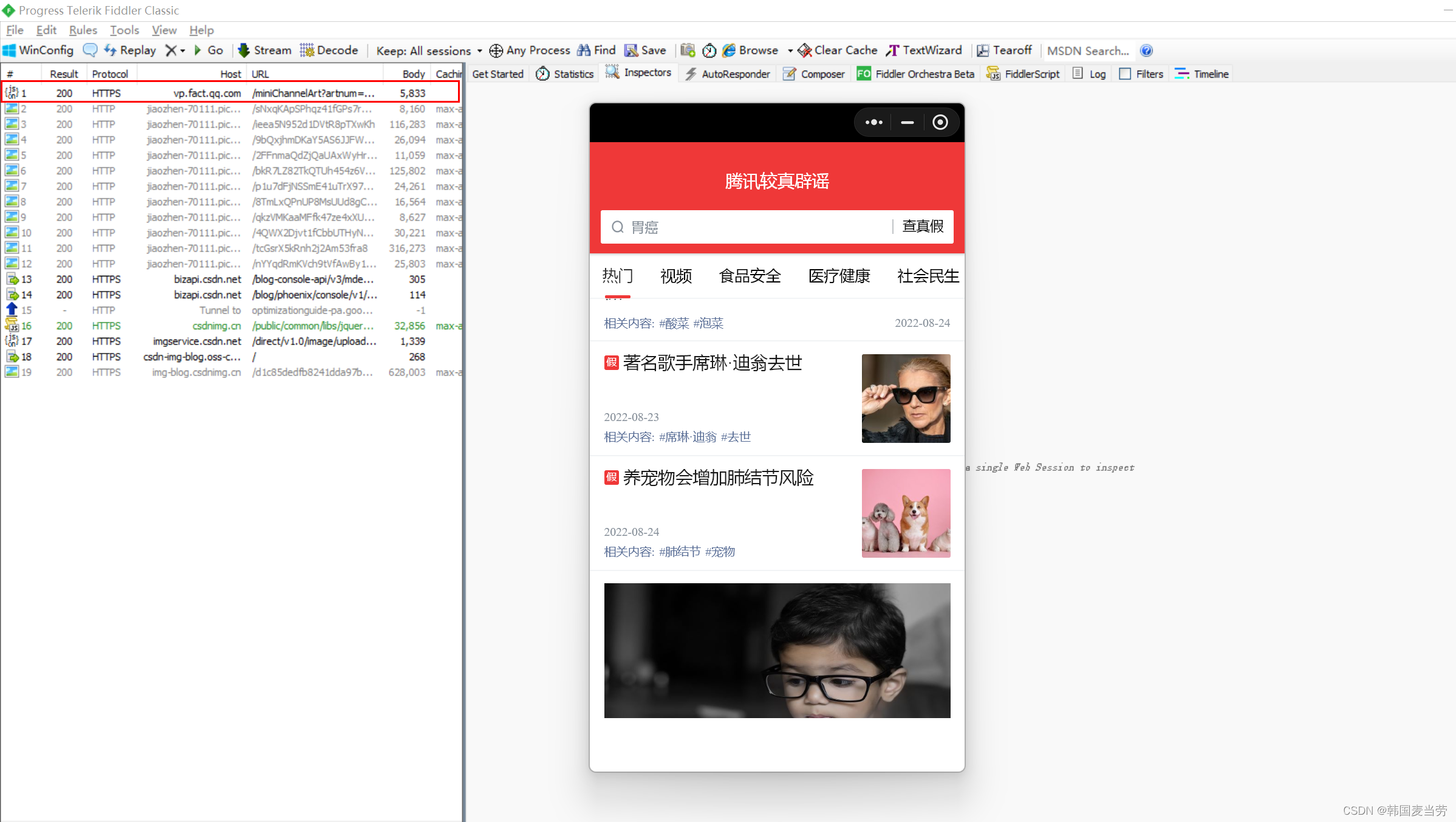This screenshot has width=1456, height=822.
Task: Click the Tools menu item
Action: 122,29
